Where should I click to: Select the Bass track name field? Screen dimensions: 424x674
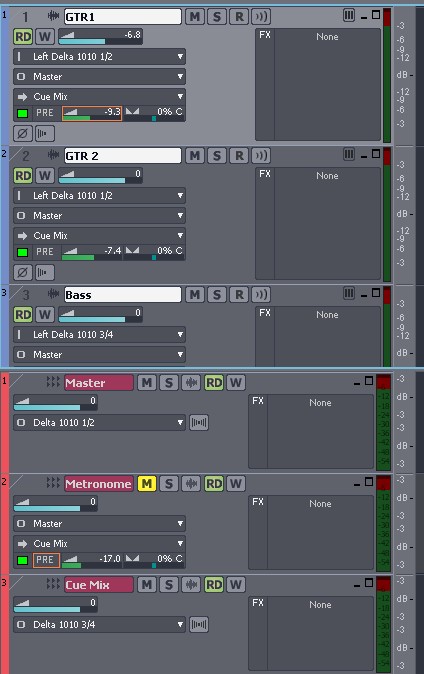tap(123, 295)
